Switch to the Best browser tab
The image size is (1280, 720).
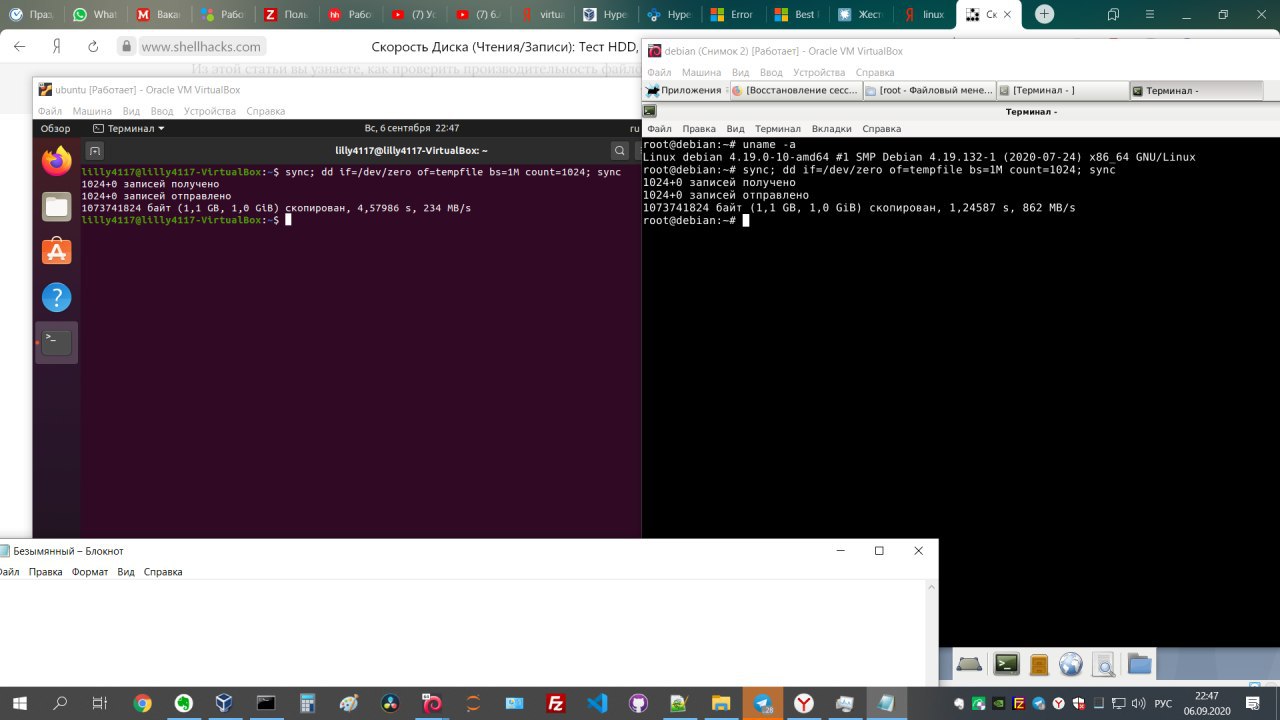point(795,15)
